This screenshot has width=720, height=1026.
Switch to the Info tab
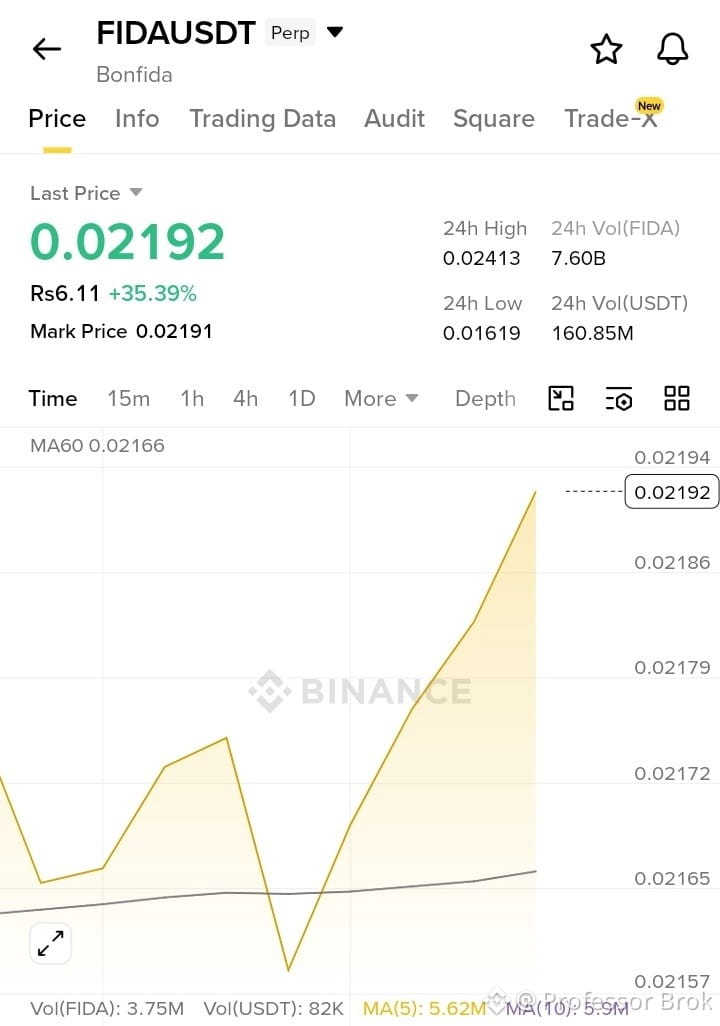click(x=137, y=118)
